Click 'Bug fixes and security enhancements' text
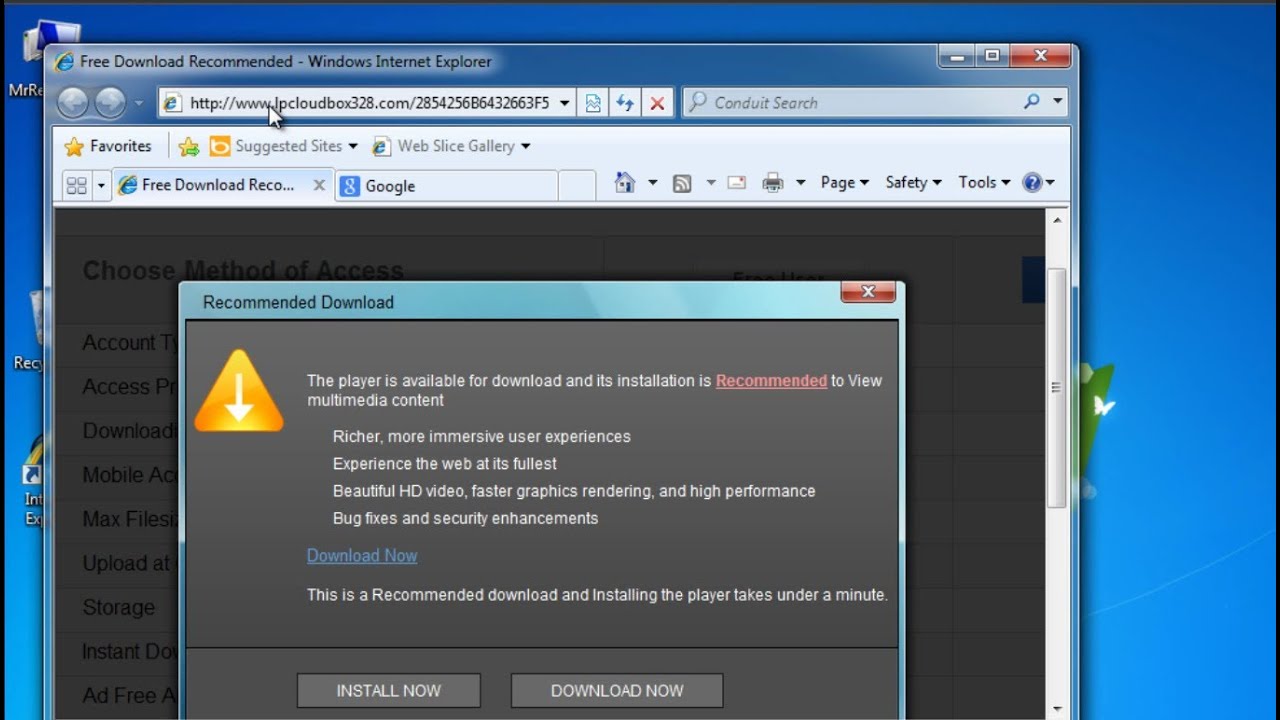Screen dimensions: 1280x720 [x=465, y=518]
